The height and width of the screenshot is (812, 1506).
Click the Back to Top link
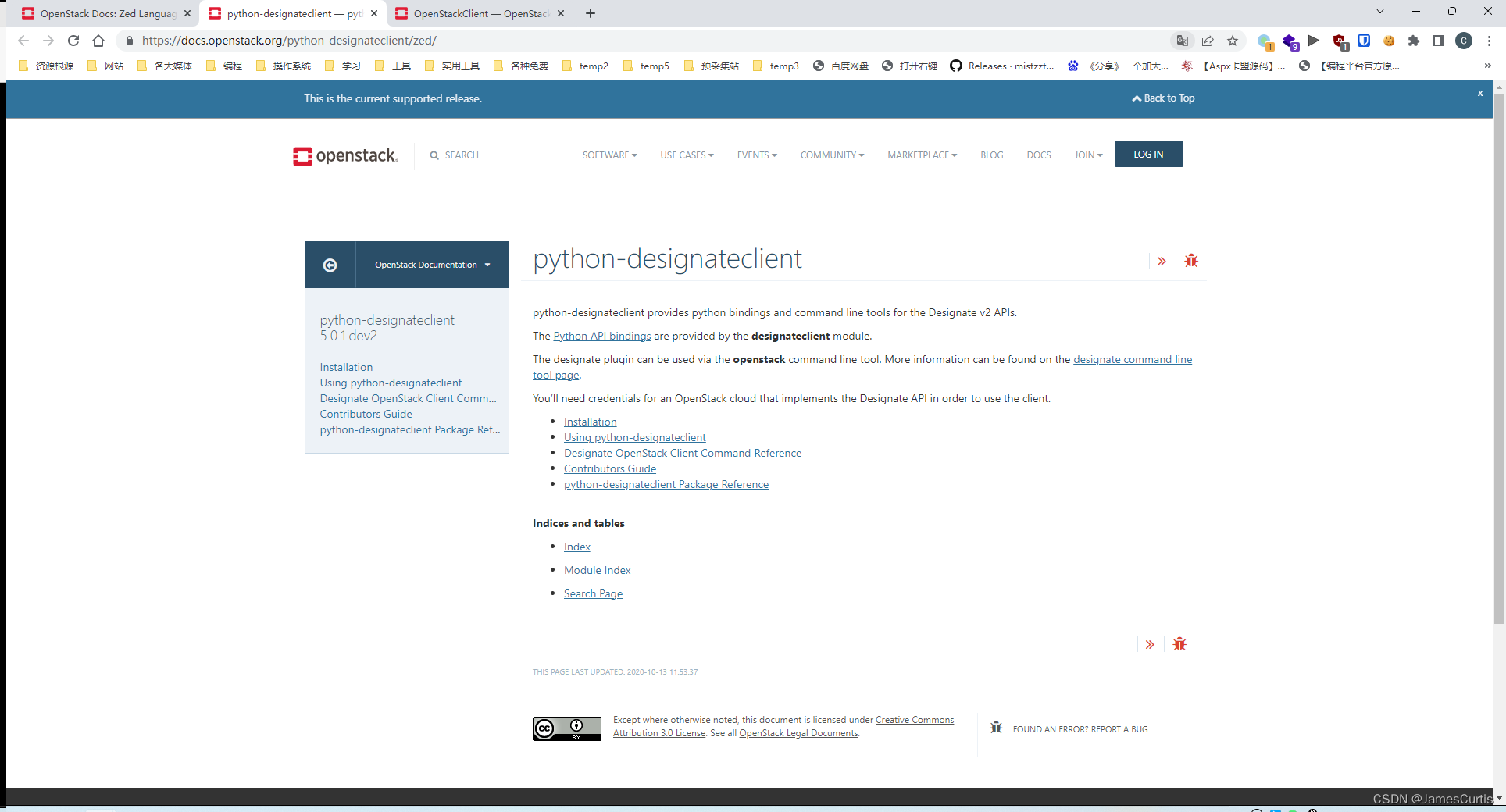(1164, 98)
